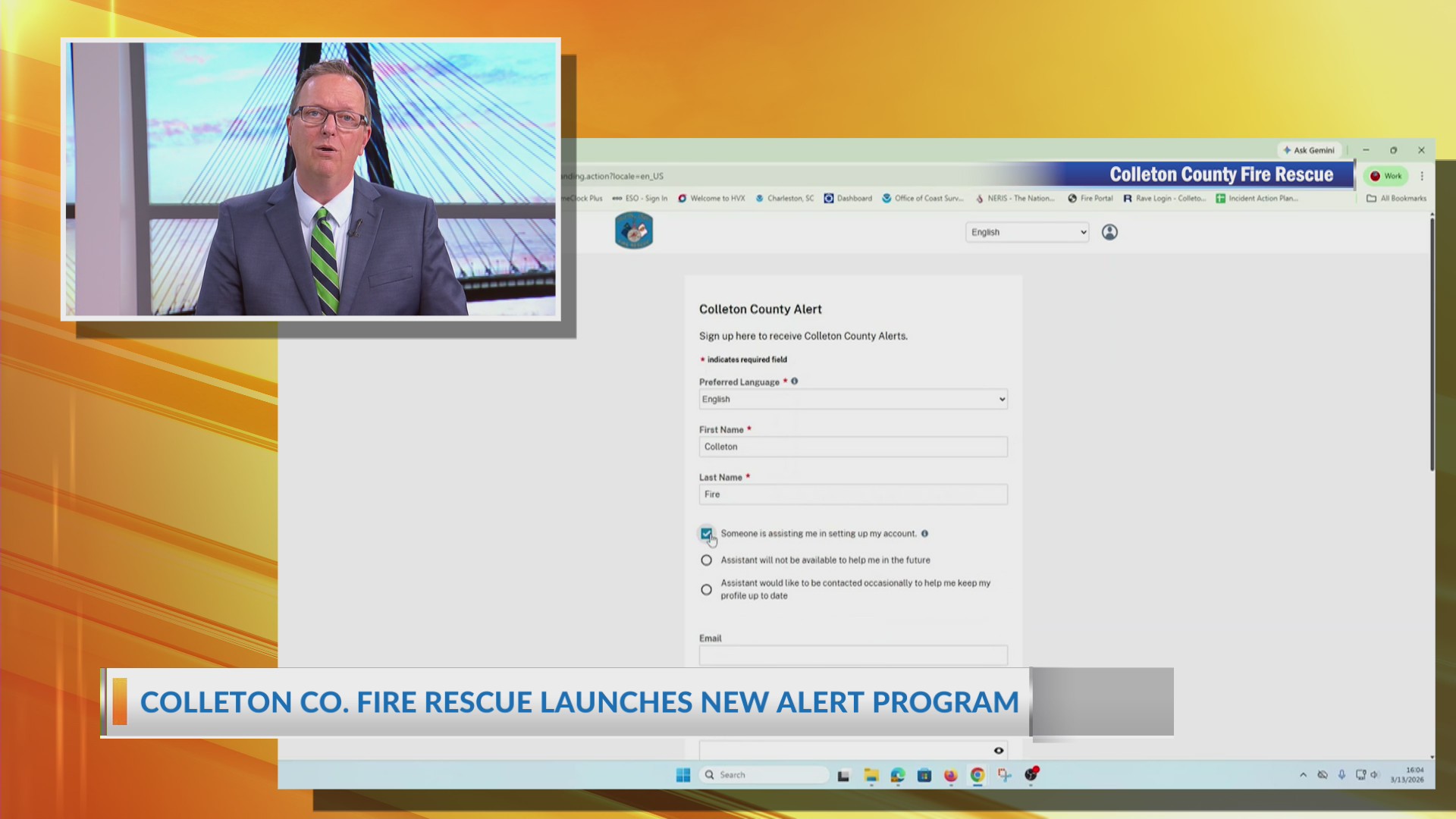Click the network display tray icon
1456x819 pixels.
(1360, 775)
